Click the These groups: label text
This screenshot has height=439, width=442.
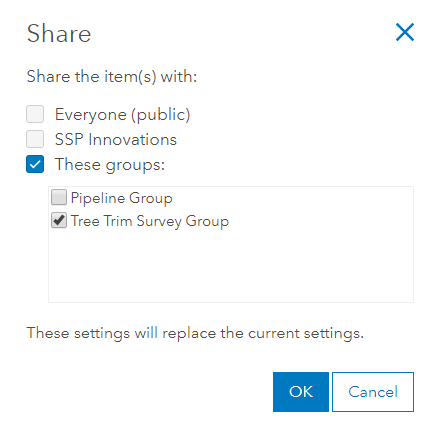click(110, 165)
